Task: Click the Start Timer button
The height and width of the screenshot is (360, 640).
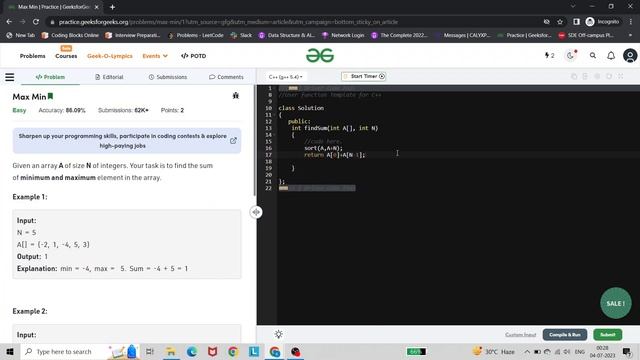Action: tap(364, 76)
